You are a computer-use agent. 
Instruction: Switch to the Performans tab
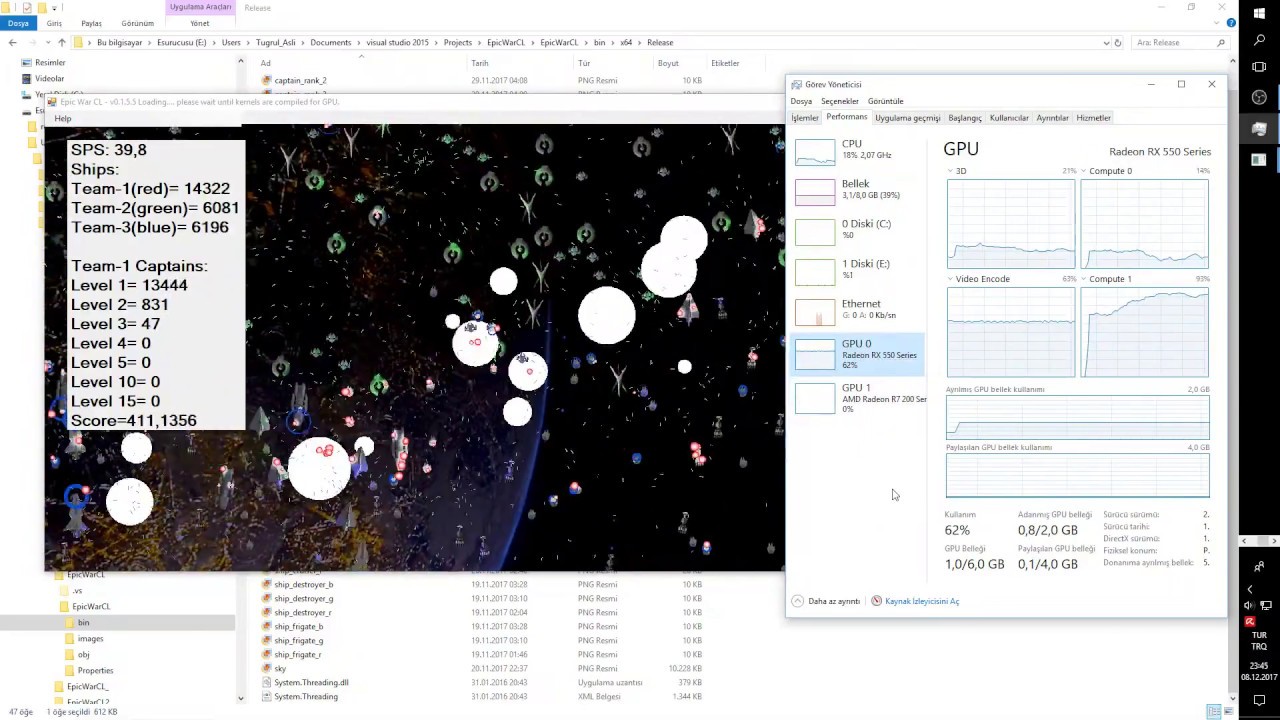[x=847, y=117]
